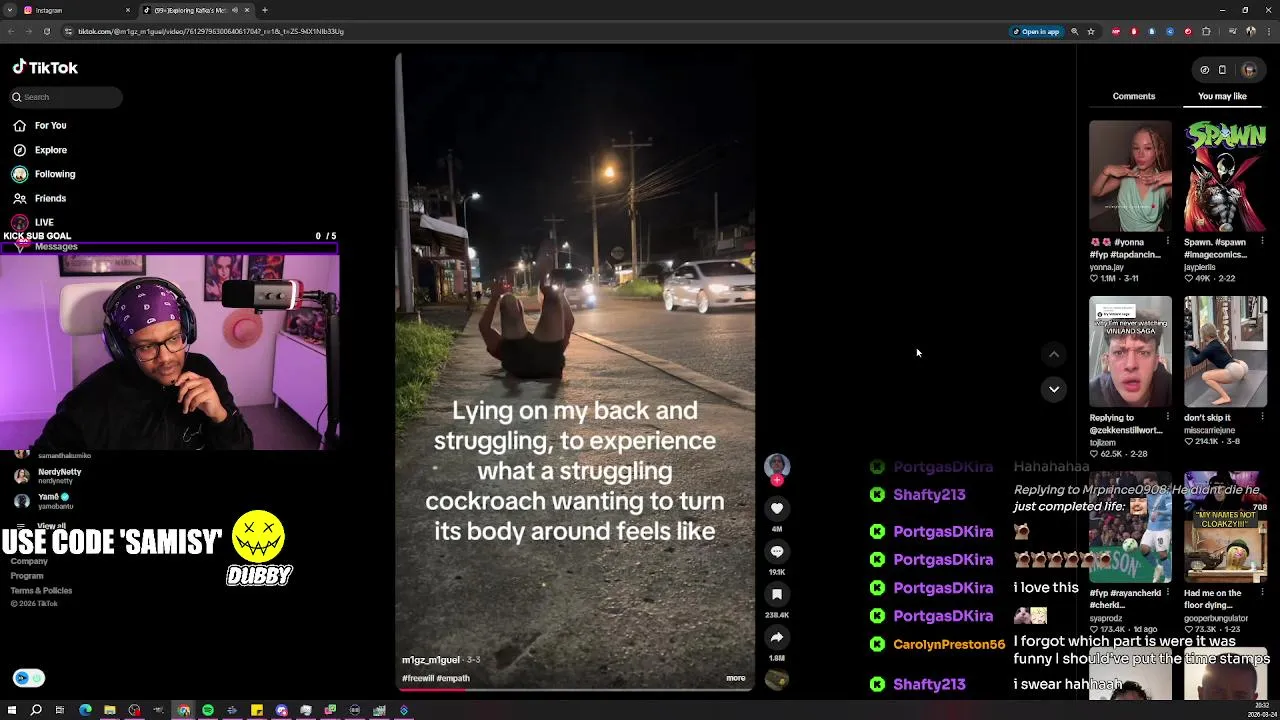The height and width of the screenshot is (720, 1280).
Task: Open the TikTok get app phone icon
Action: (x=1222, y=70)
